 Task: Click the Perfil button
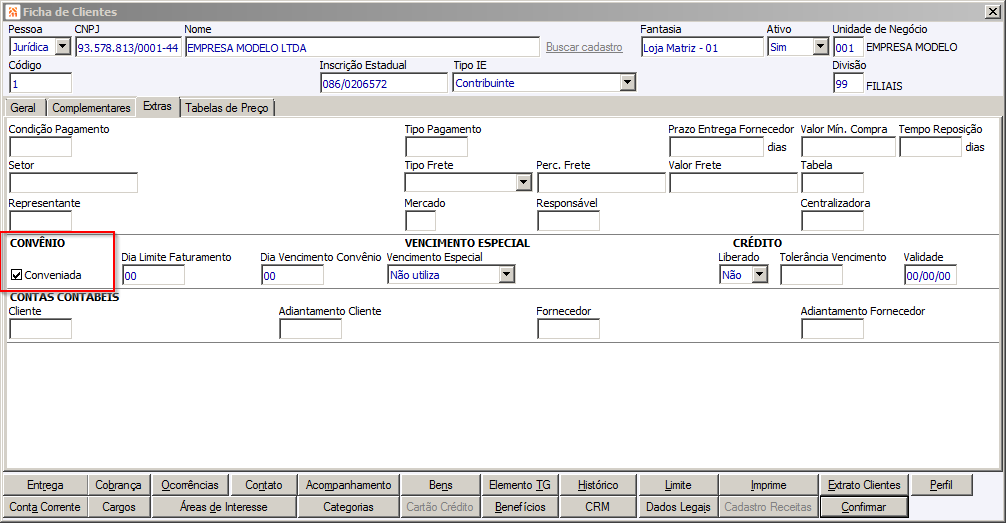(x=941, y=485)
